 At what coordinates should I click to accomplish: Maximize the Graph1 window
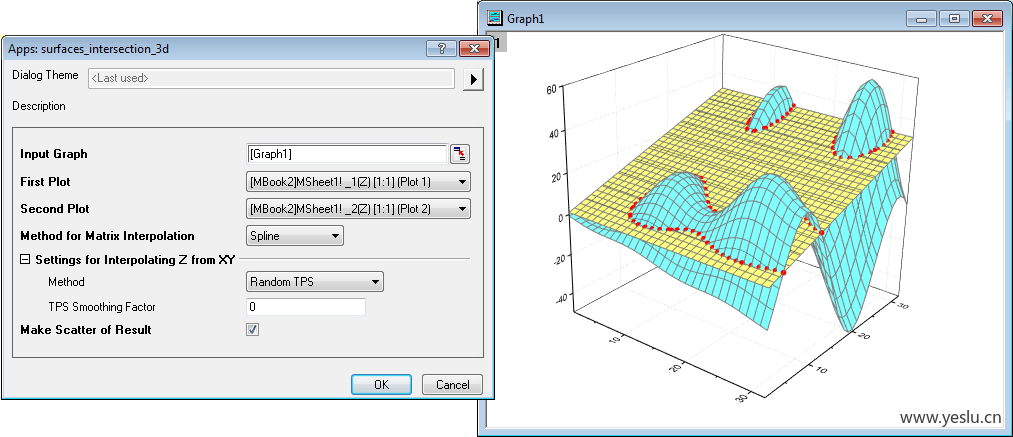(x=953, y=19)
